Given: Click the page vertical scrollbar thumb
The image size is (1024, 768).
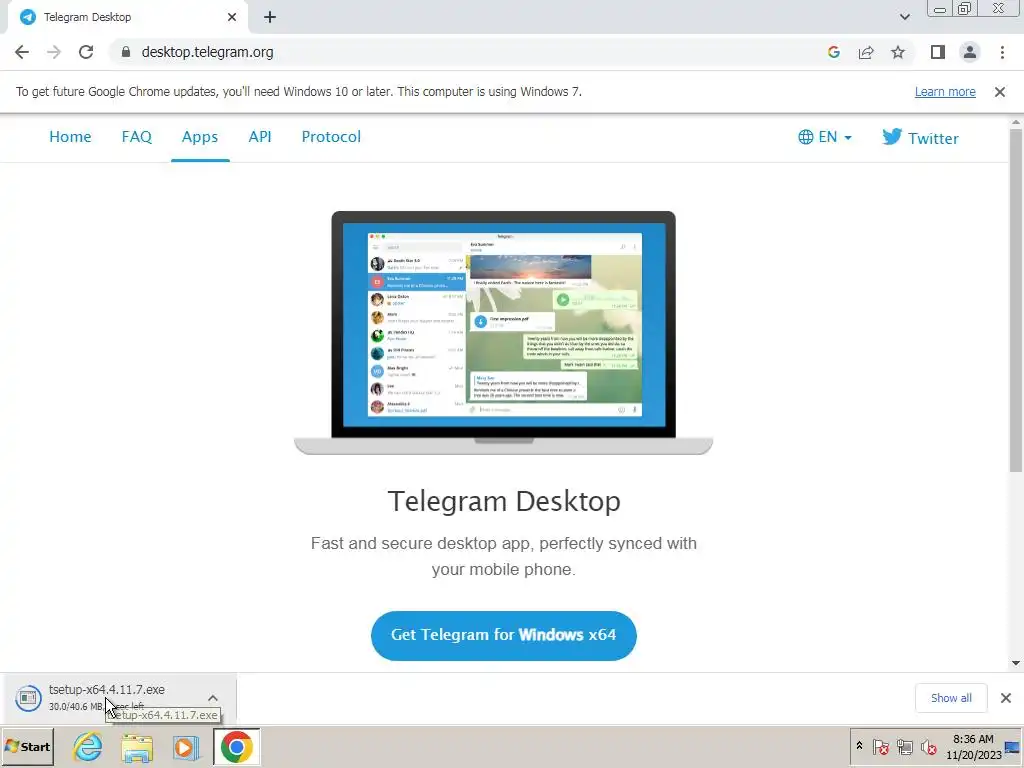Looking at the screenshot, I should coord(1016,300).
